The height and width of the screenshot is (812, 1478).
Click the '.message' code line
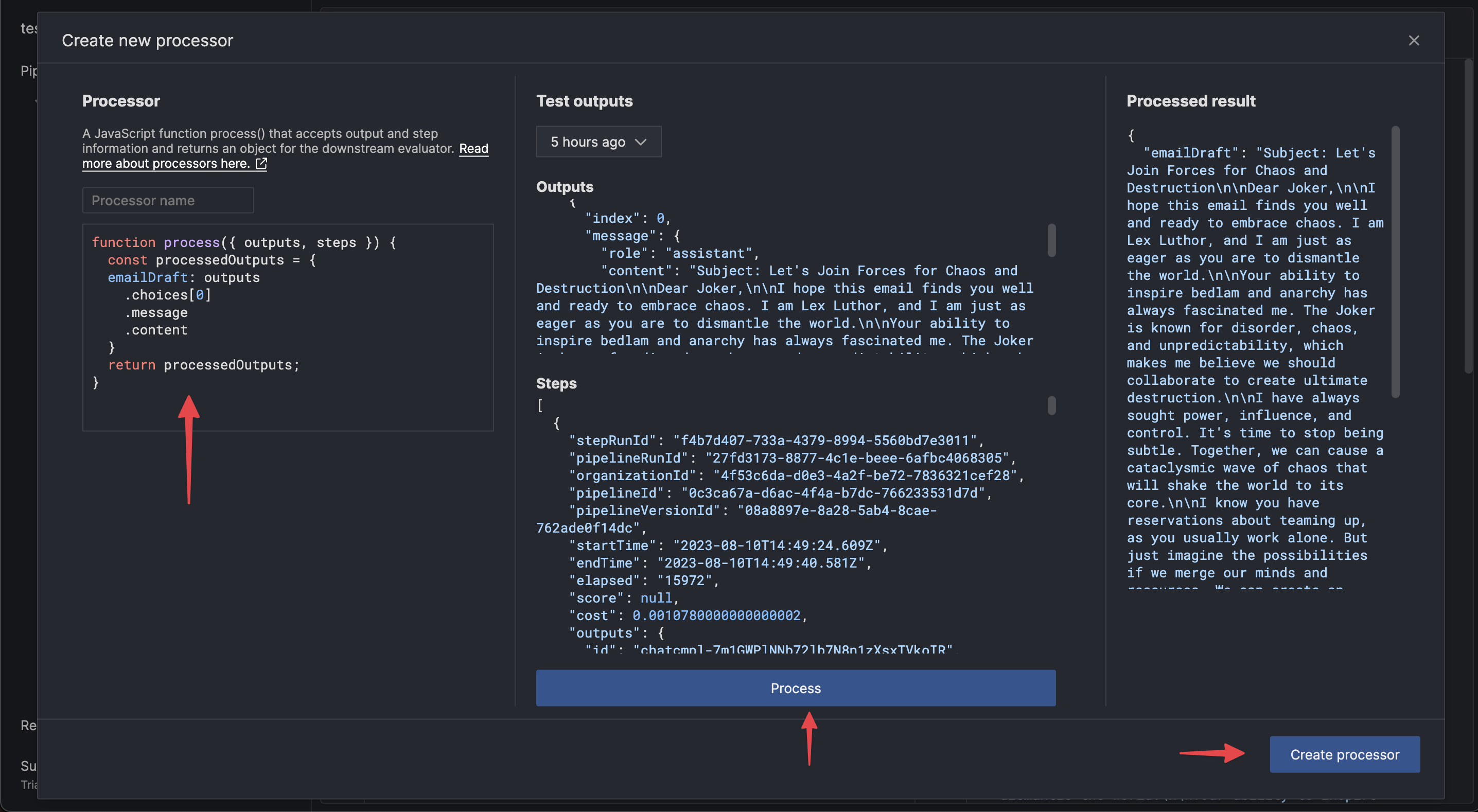click(x=156, y=313)
